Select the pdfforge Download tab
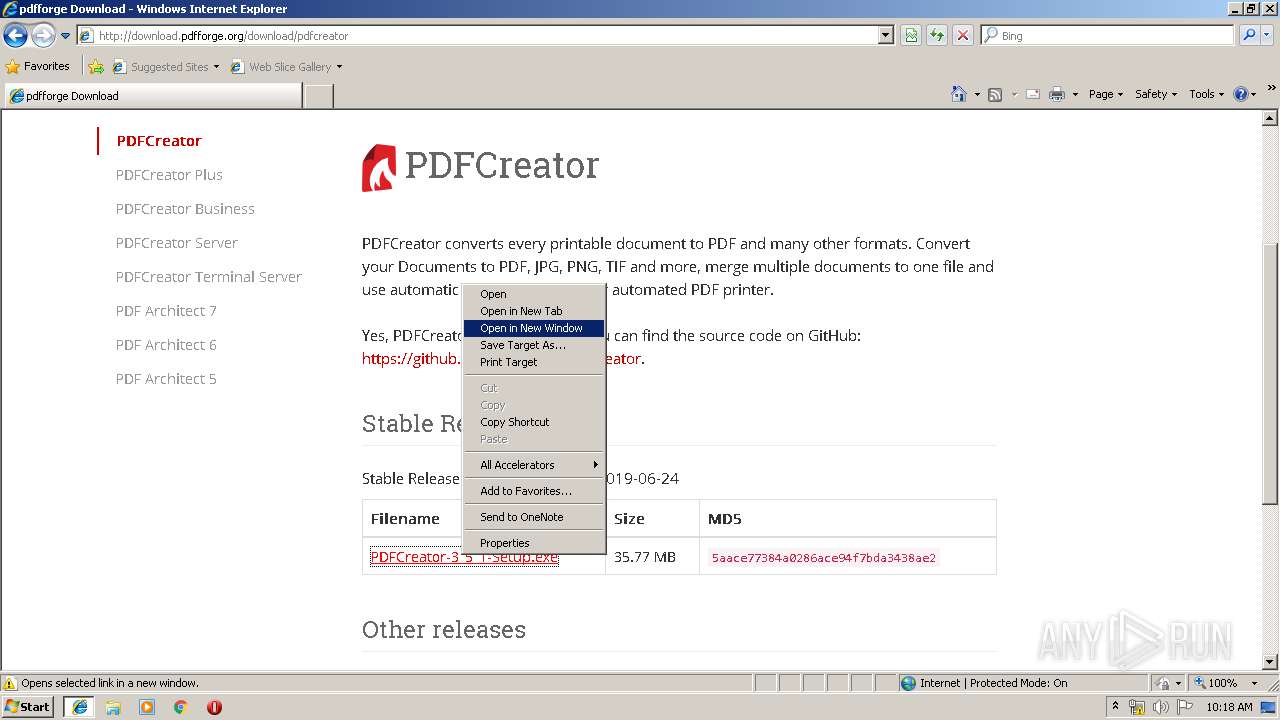1280x720 pixels. click(152, 96)
